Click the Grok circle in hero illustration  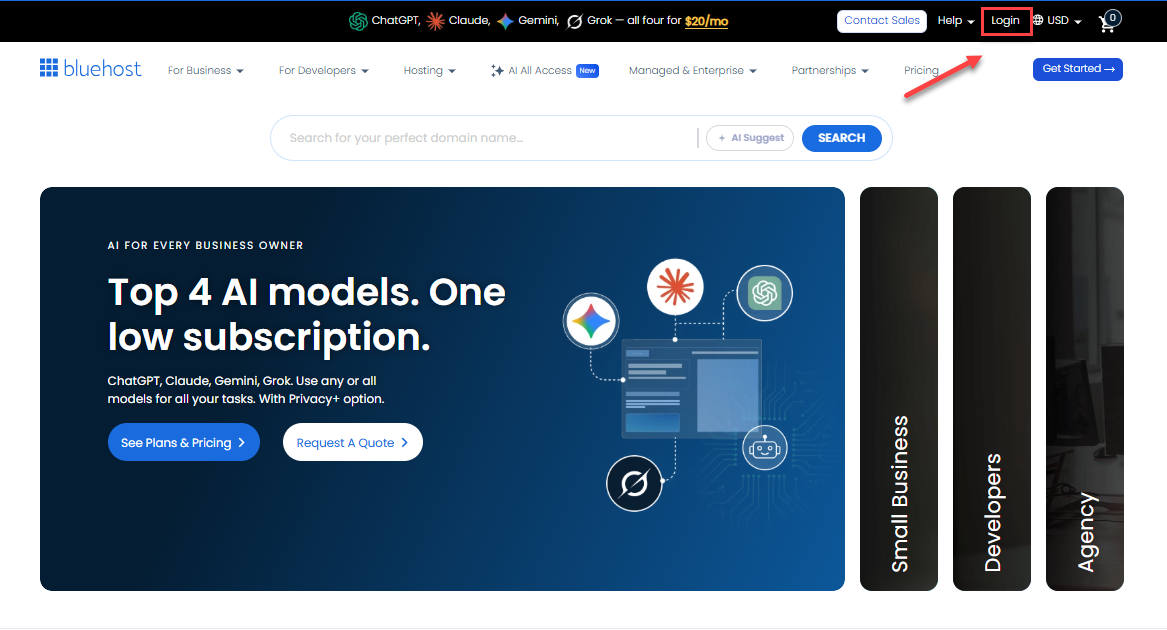634,483
